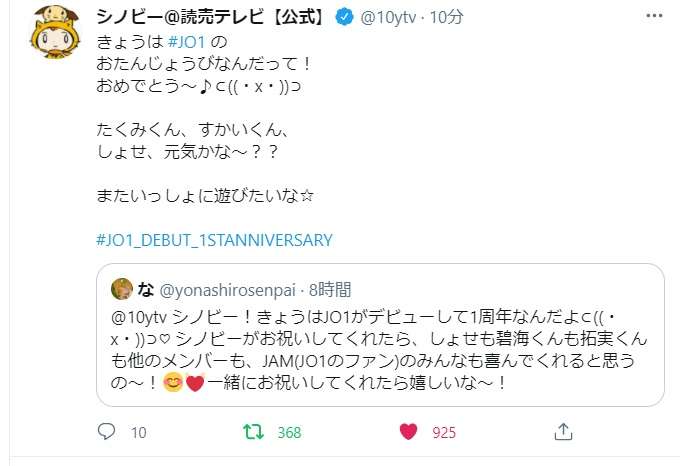Click the 8時間 quoted tweet timestamp
The height and width of the screenshot is (466, 680).
(330, 290)
